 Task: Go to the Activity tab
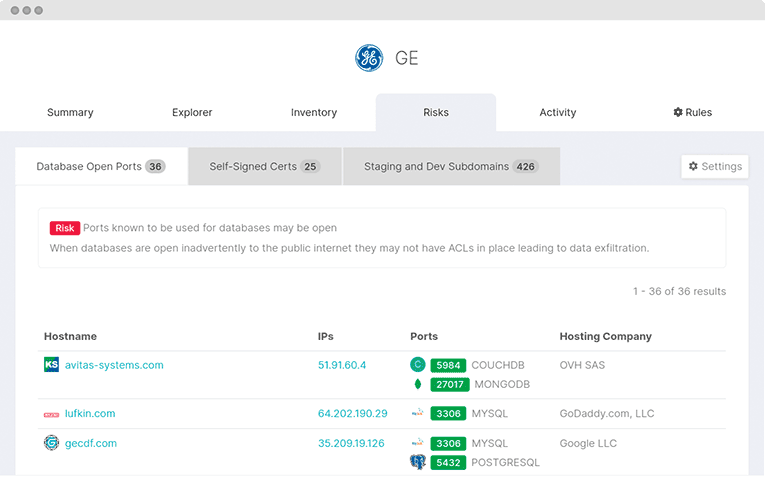click(x=558, y=112)
